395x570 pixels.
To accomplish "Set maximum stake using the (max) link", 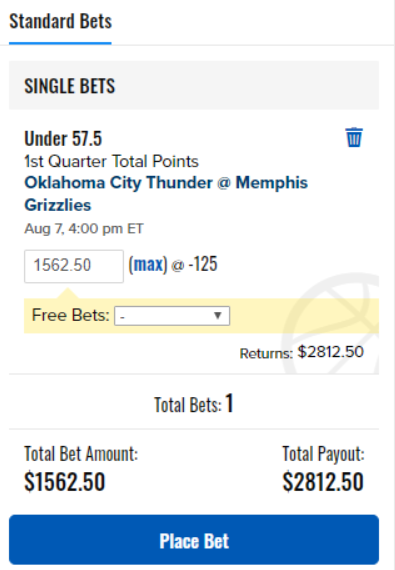I will click(x=148, y=264).
